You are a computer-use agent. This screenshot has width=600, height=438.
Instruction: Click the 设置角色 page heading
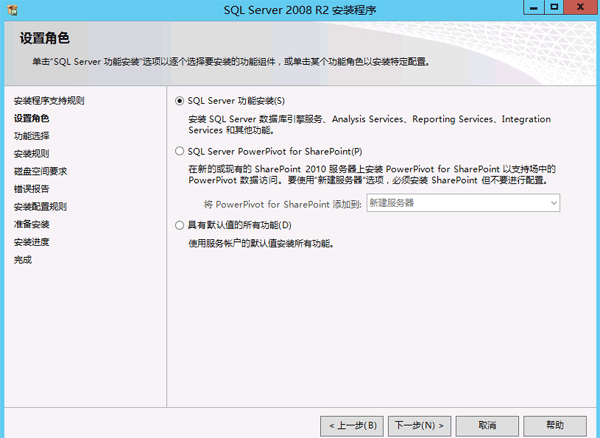[44, 38]
